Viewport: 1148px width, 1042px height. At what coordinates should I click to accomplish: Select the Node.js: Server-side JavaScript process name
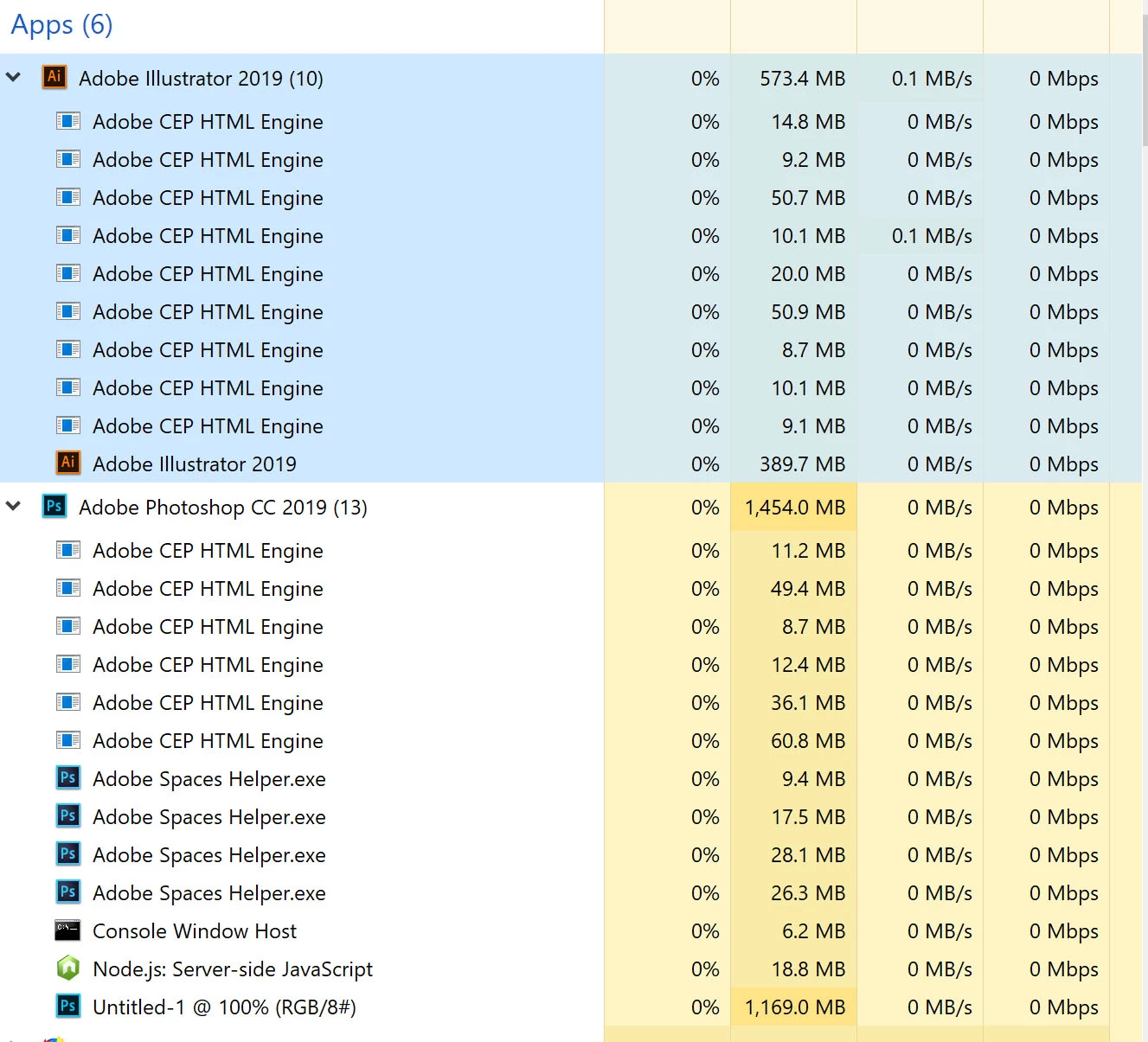[233, 969]
